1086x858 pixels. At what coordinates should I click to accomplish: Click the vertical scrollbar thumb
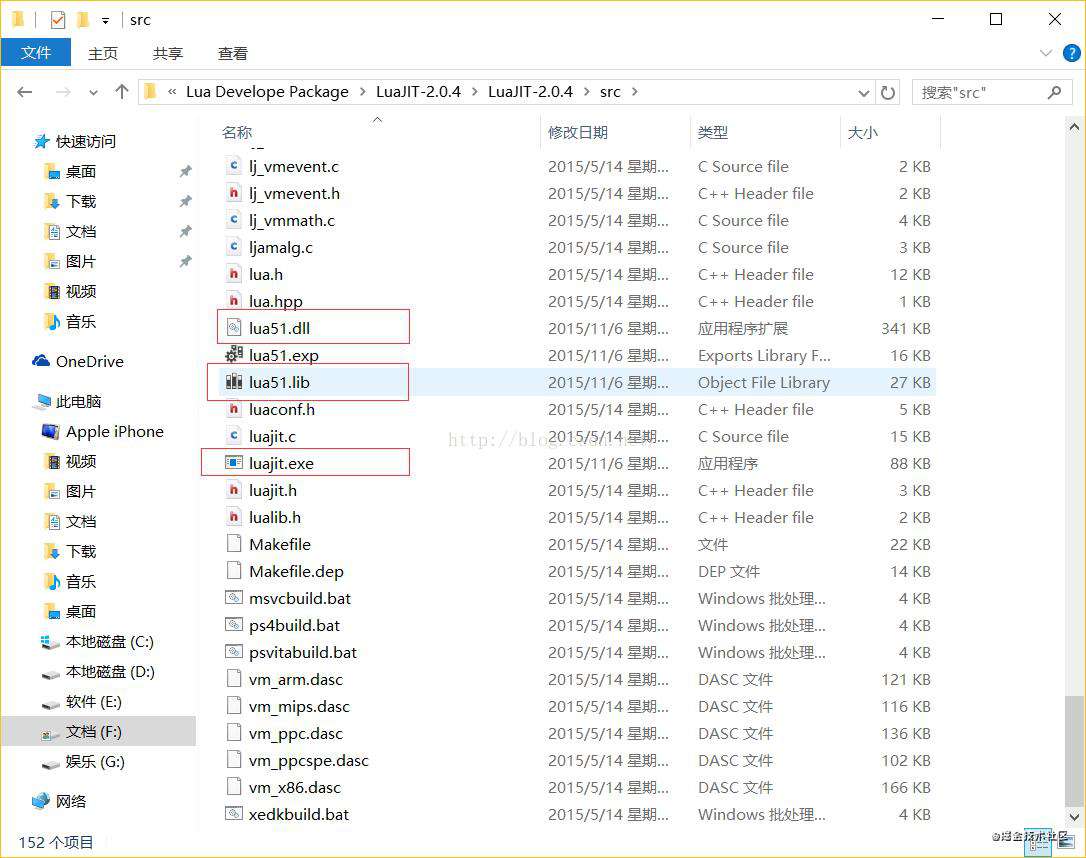[1074, 750]
